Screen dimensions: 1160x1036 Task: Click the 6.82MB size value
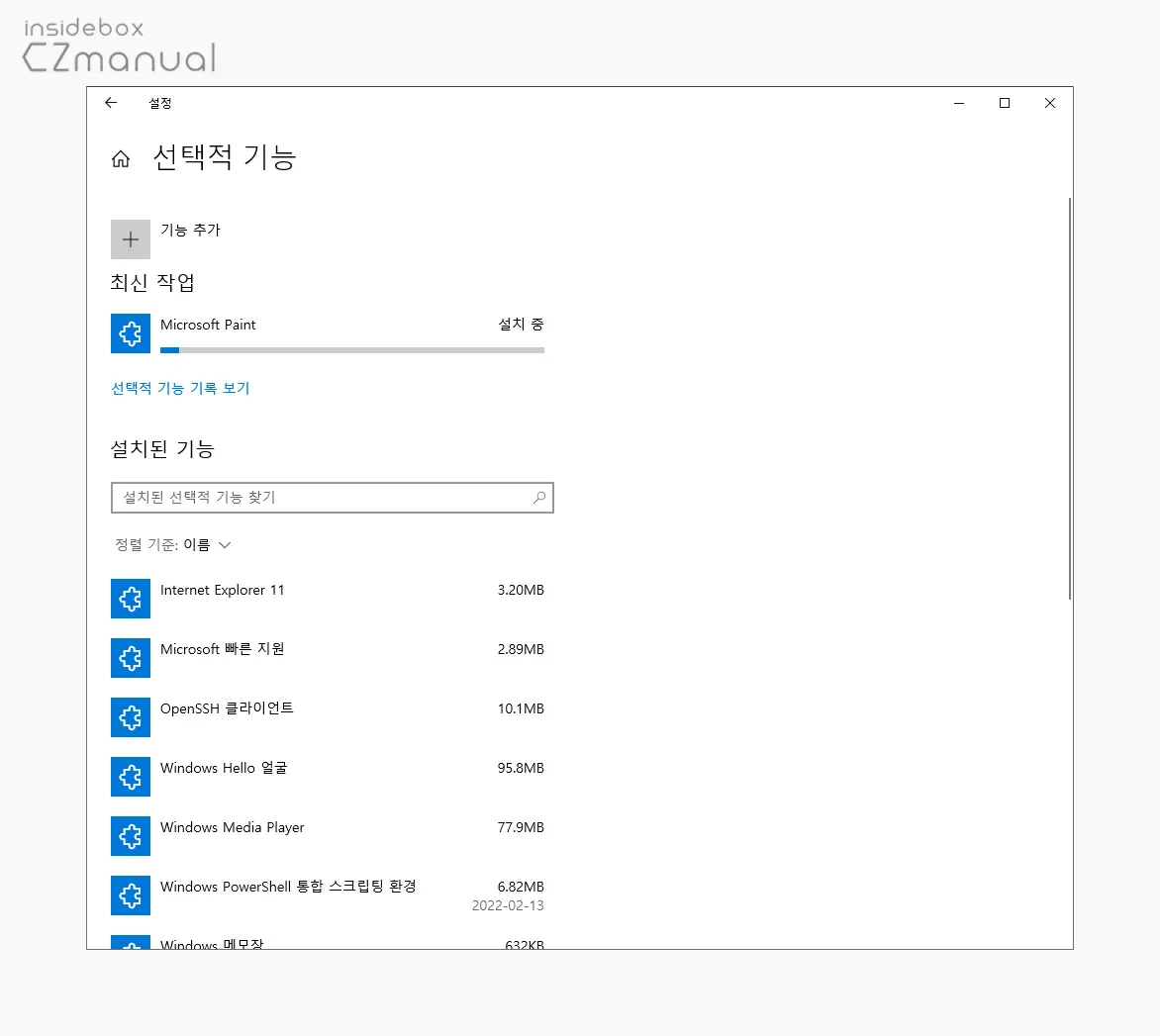coord(521,887)
